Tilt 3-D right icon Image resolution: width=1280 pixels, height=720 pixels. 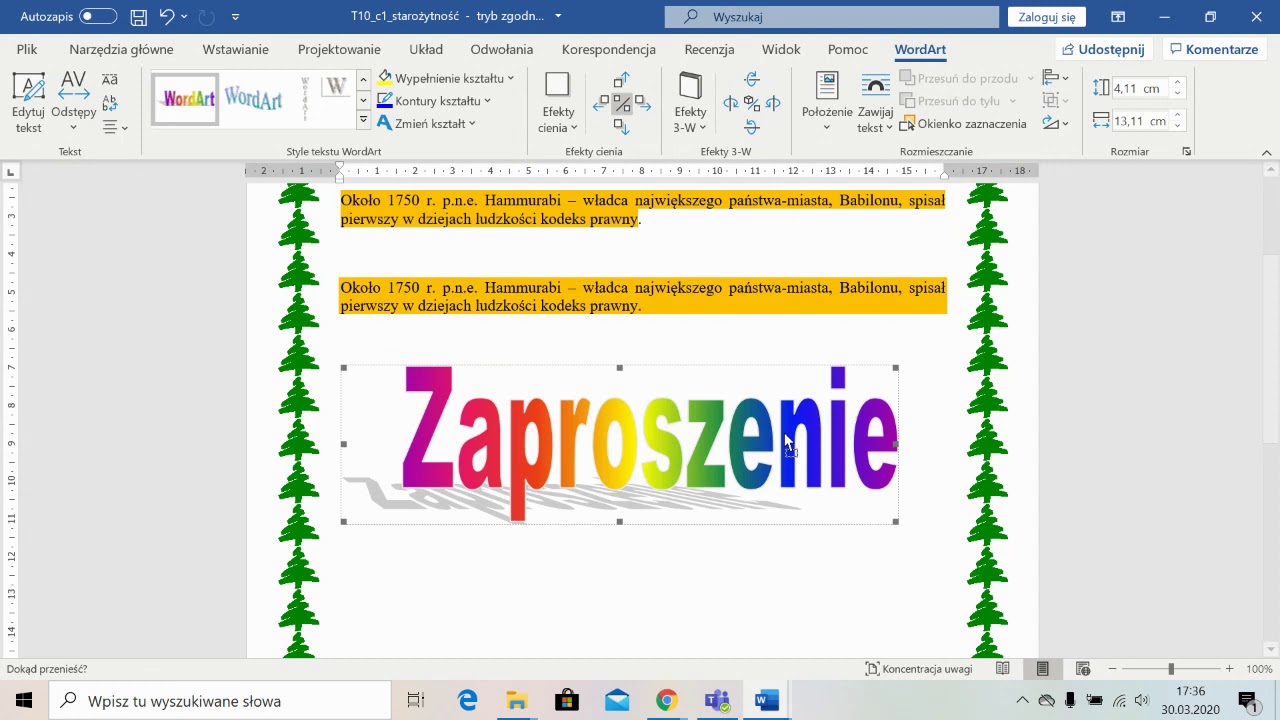click(773, 103)
